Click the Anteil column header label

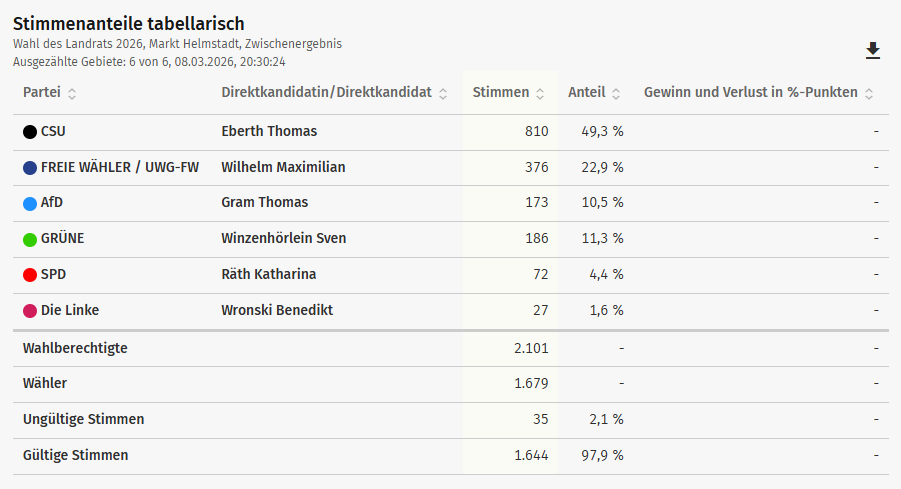point(586,93)
